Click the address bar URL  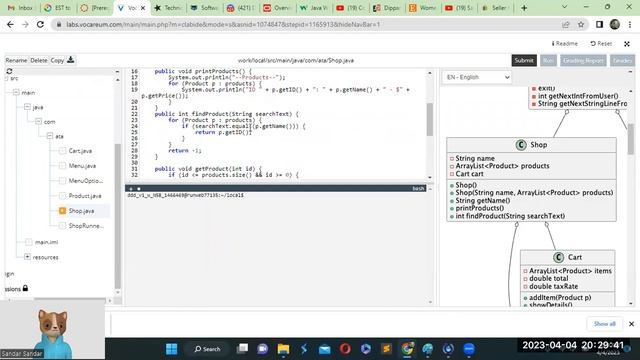point(223,24)
